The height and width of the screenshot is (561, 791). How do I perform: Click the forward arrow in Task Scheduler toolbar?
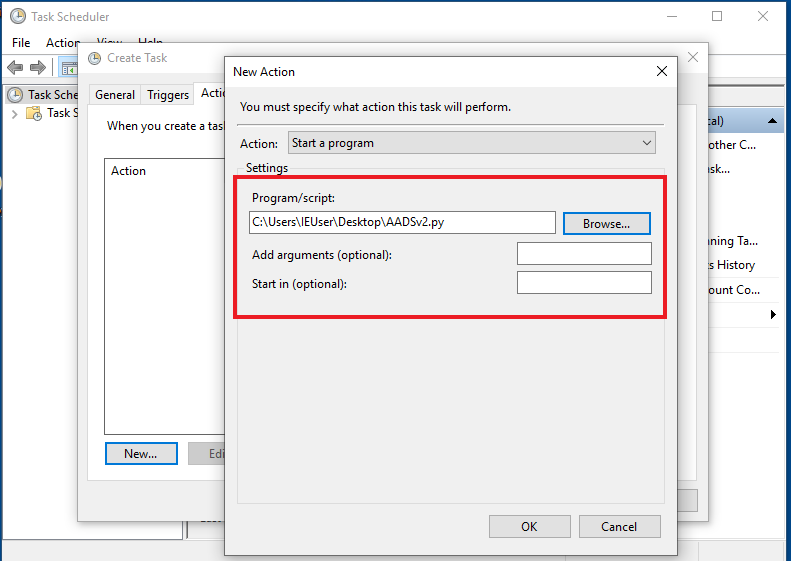point(38,67)
